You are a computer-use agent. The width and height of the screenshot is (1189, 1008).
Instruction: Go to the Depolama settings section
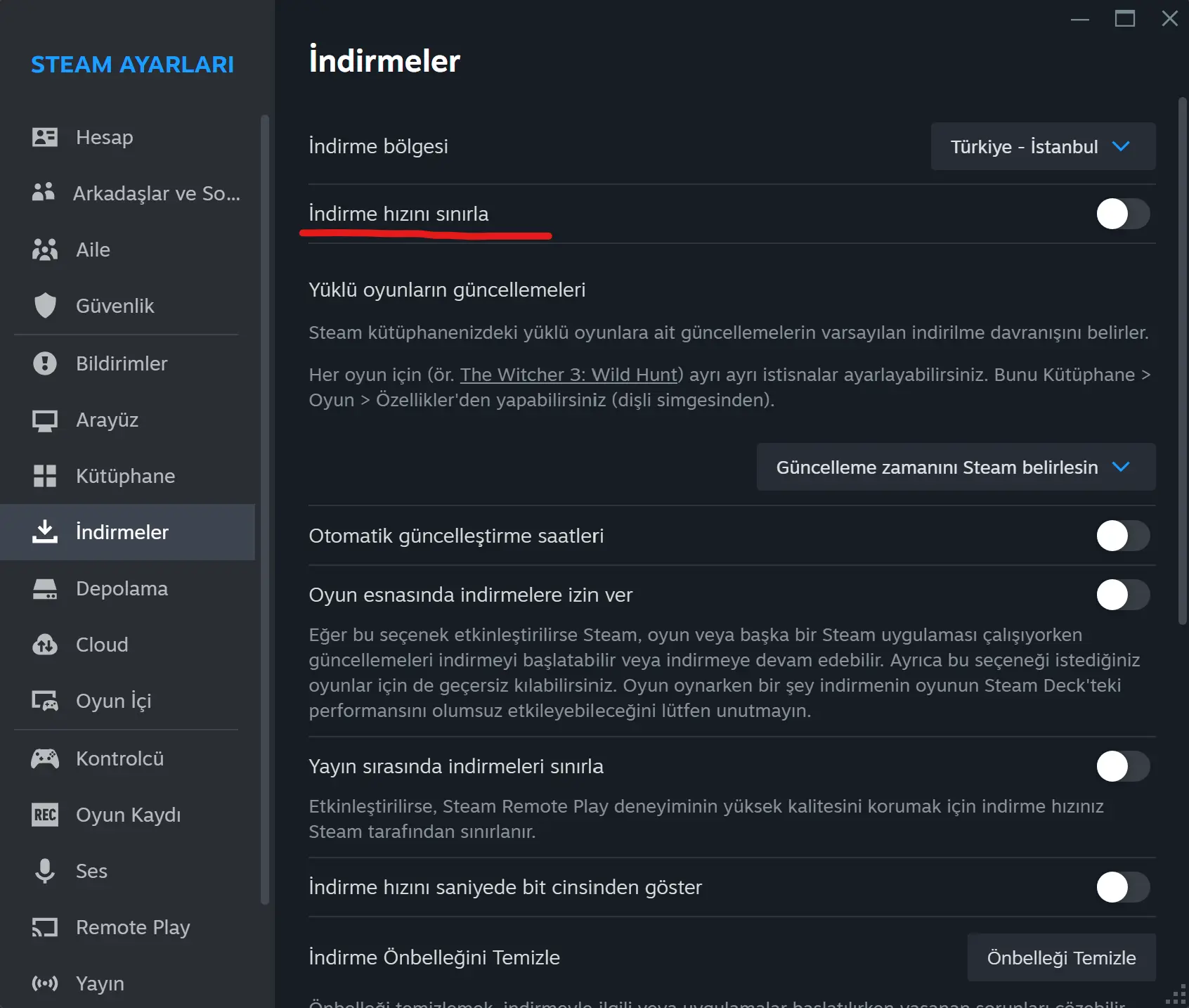pyautogui.click(x=127, y=588)
